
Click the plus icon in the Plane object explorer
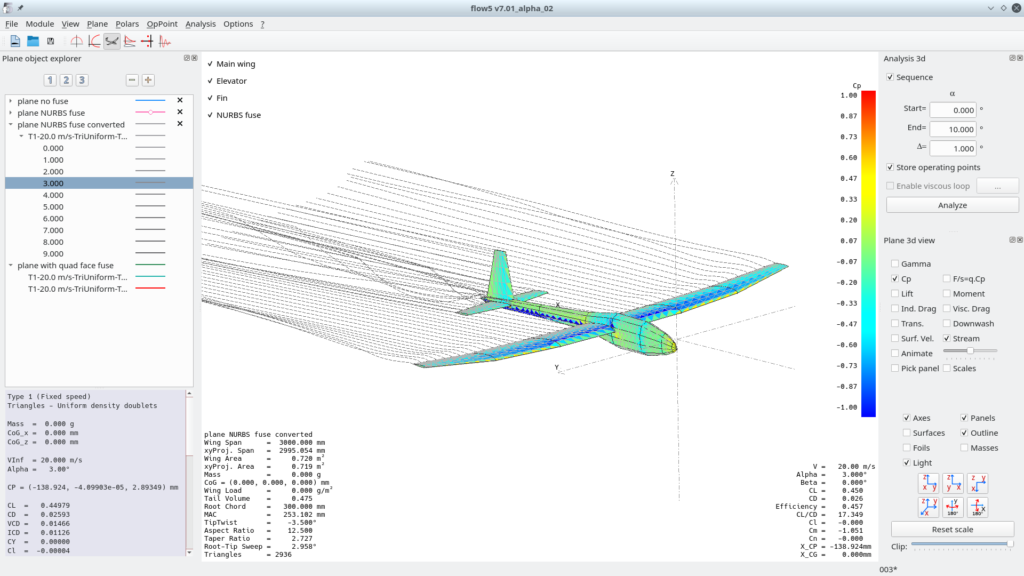click(x=148, y=80)
